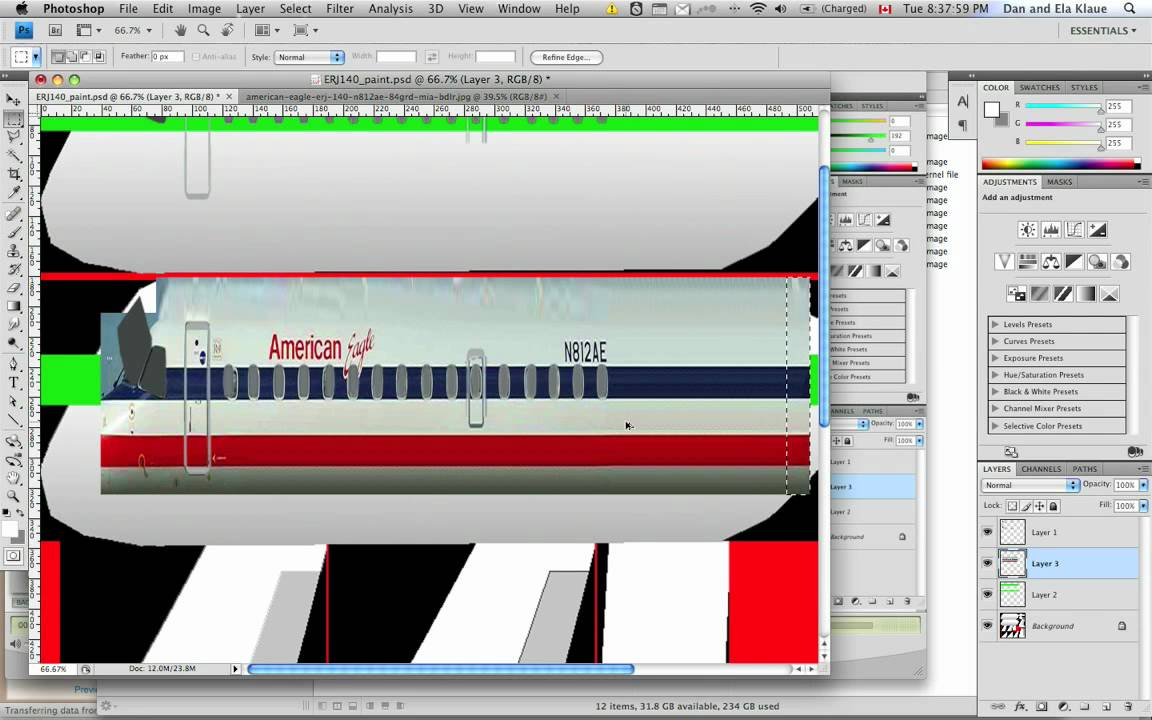Screen dimensions: 1152x720
Task: Select the Lasso tool
Action: [x=14, y=137]
